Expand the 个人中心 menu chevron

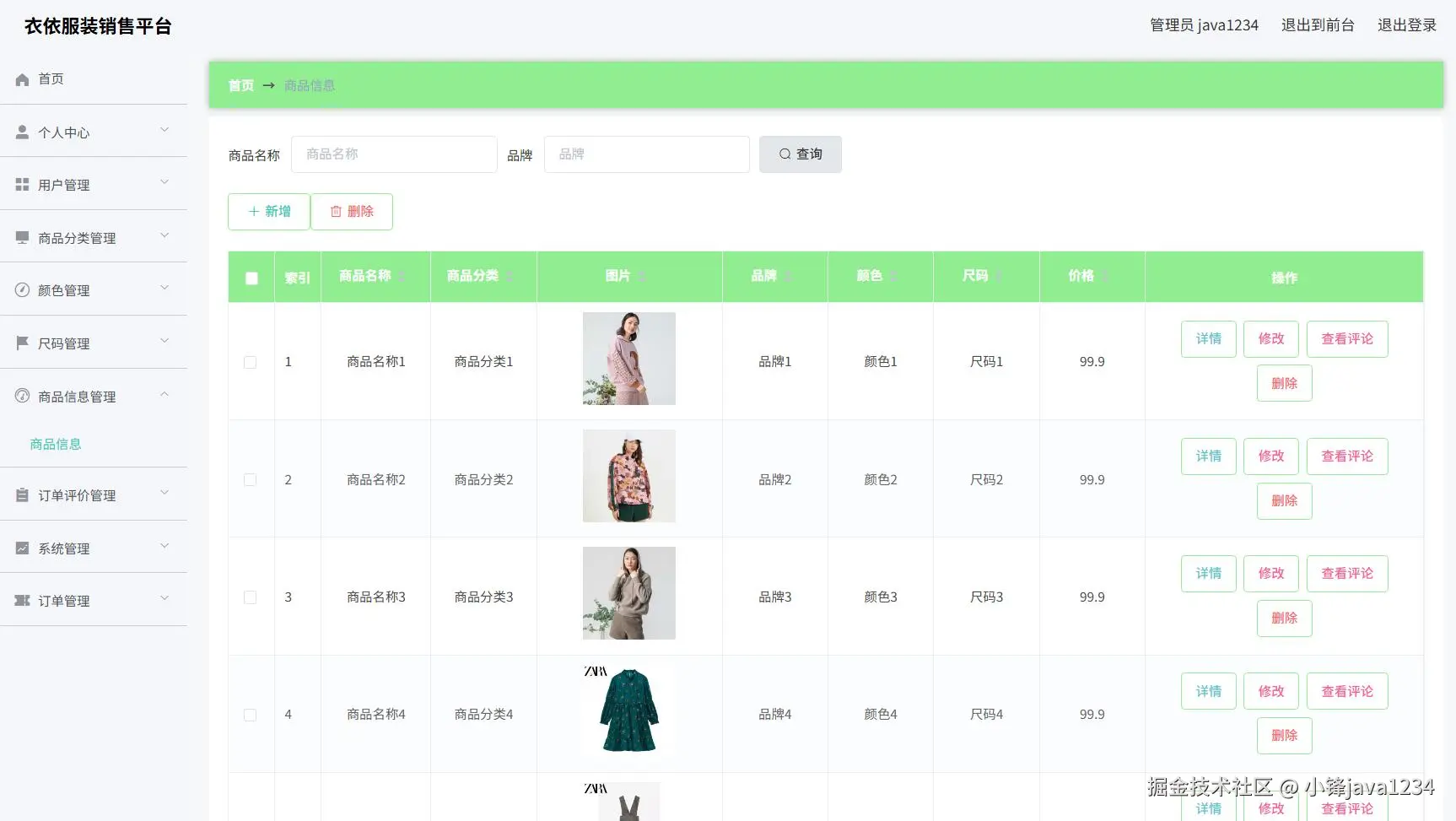tap(164, 130)
